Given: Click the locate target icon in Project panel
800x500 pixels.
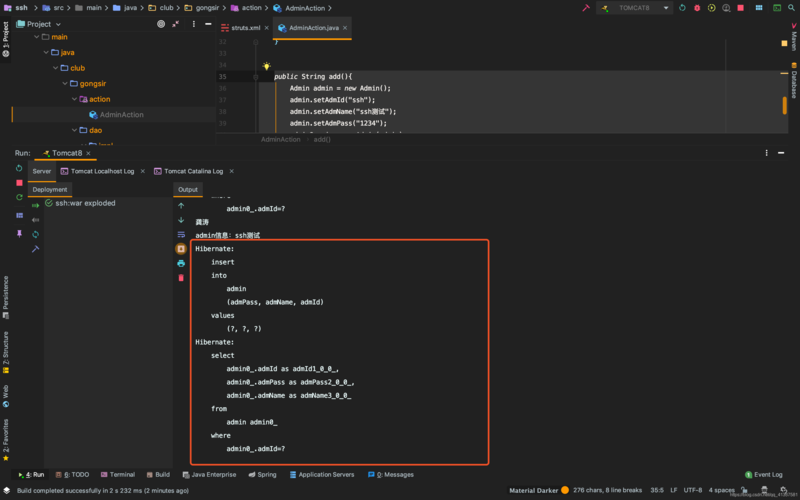Looking at the screenshot, I should [161, 24].
